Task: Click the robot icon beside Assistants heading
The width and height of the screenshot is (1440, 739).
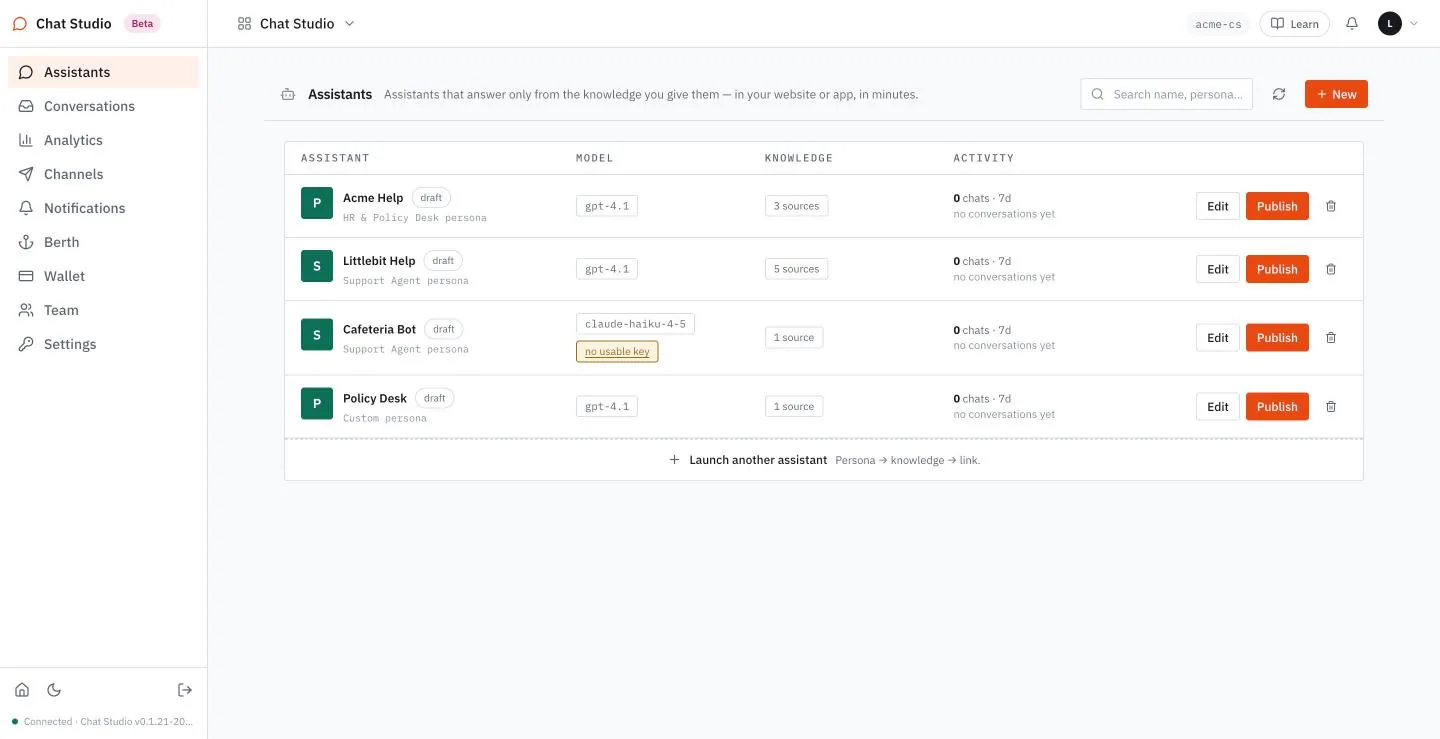Action: coord(288,94)
